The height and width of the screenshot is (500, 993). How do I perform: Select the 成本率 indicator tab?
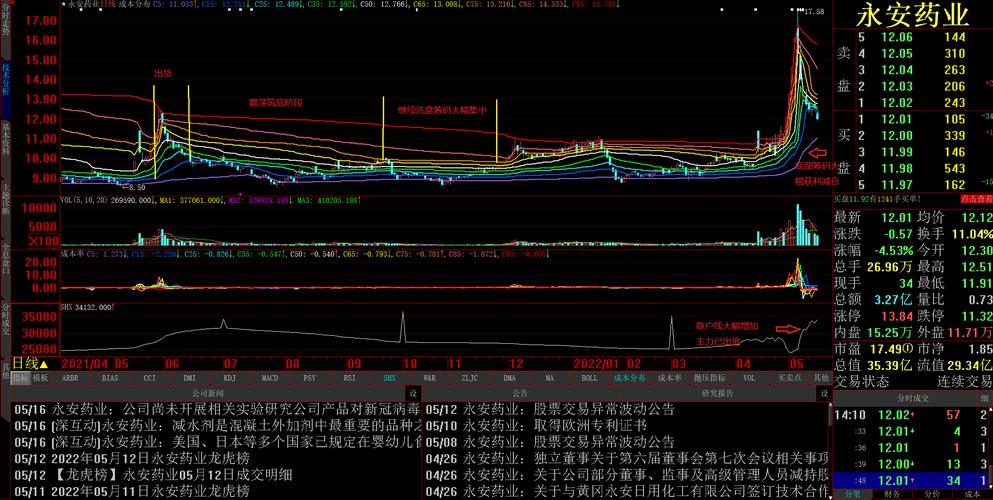point(669,378)
